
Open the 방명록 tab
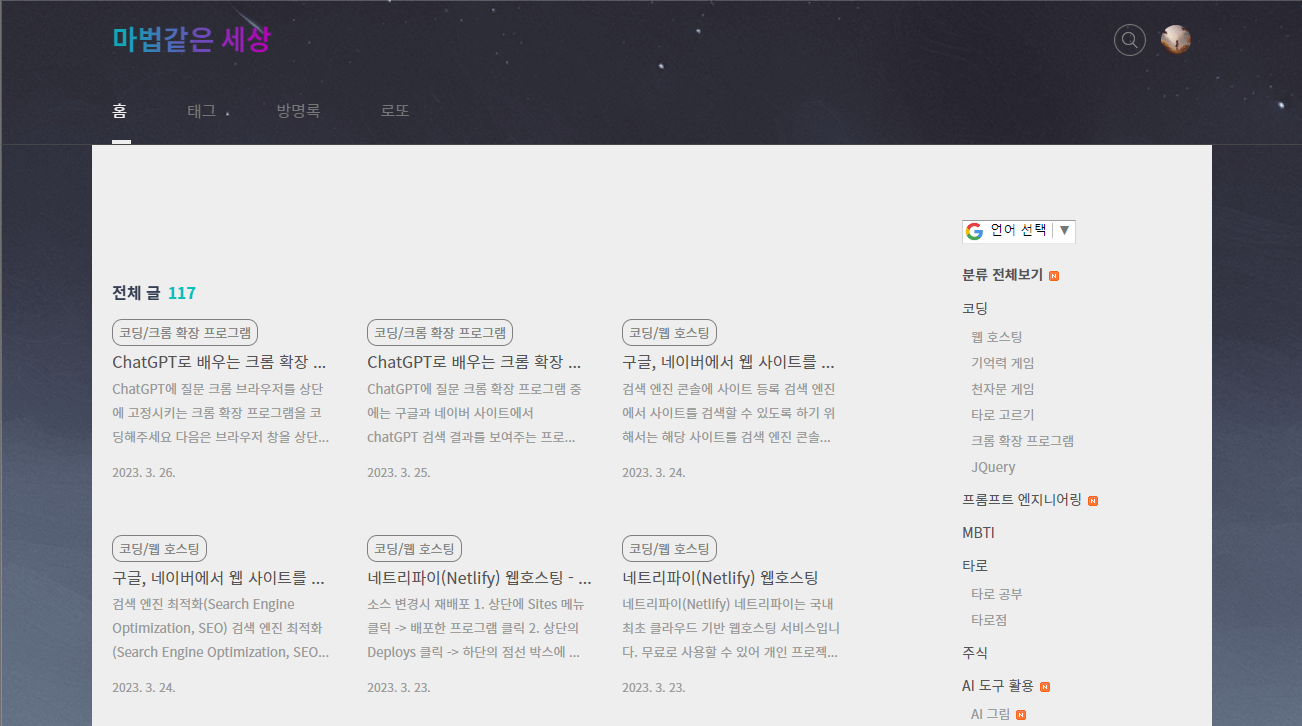click(297, 111)
